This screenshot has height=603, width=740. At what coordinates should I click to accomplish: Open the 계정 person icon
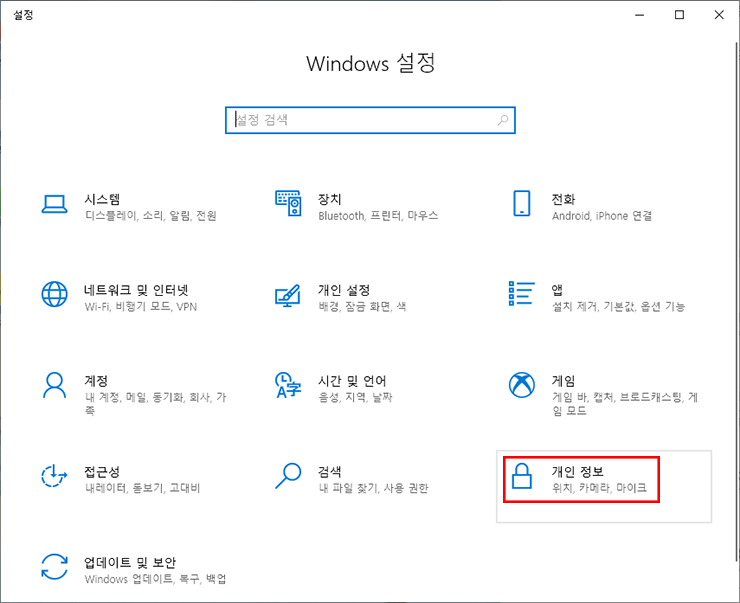point(54,385)
